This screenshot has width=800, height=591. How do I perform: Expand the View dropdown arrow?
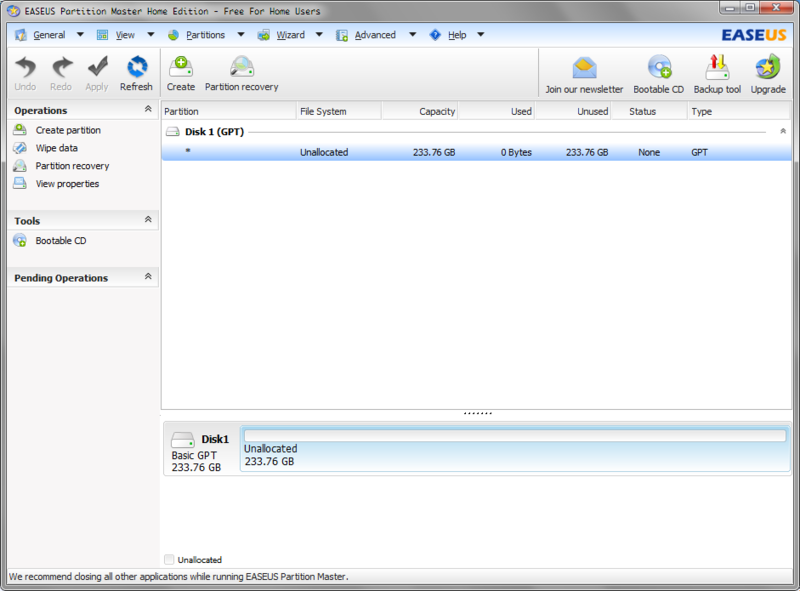click(x=151, y=35)
